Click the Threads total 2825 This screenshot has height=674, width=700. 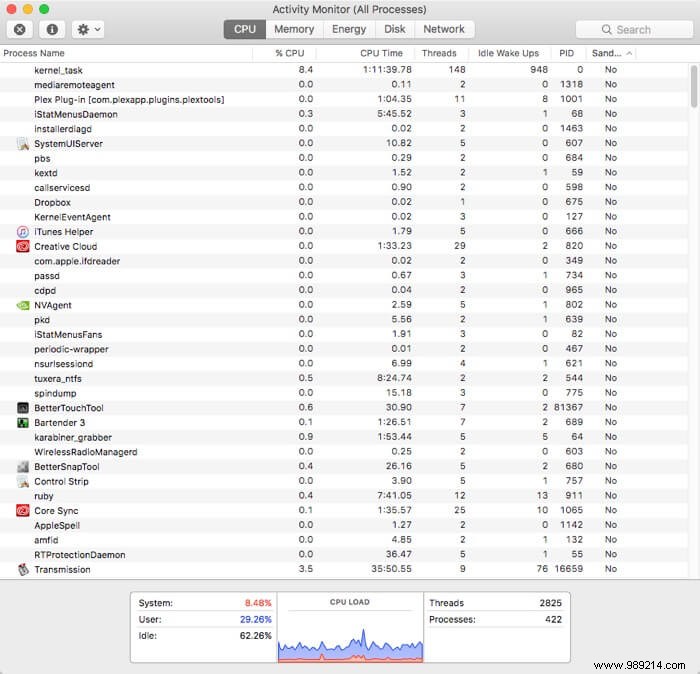550,603
